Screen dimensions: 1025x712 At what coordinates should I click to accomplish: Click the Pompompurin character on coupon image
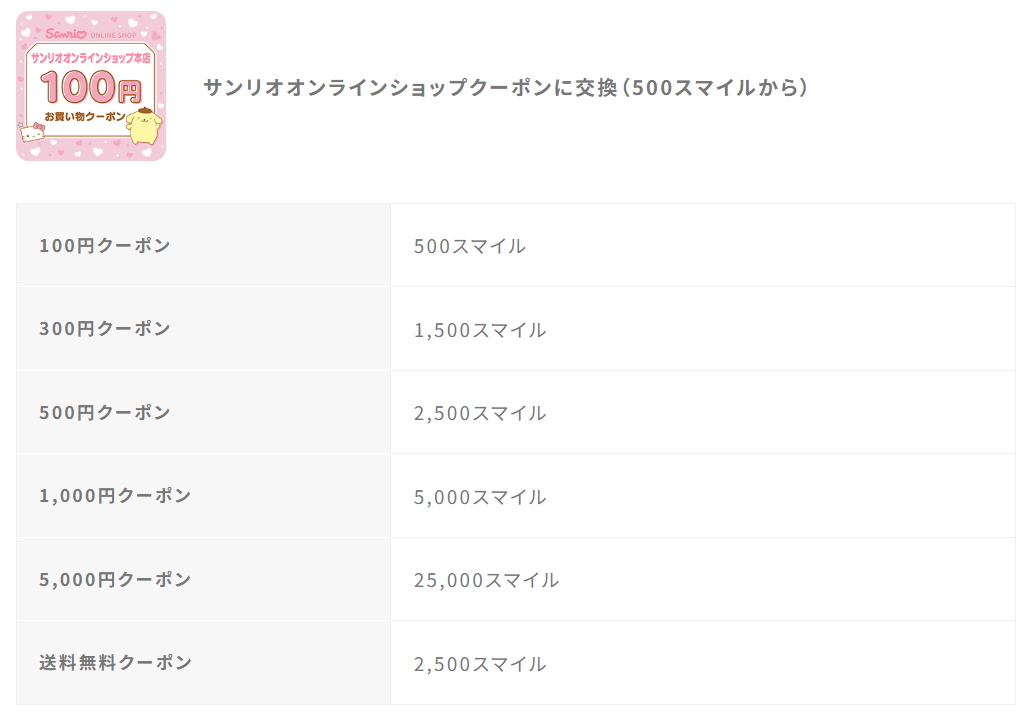point(144,126)
